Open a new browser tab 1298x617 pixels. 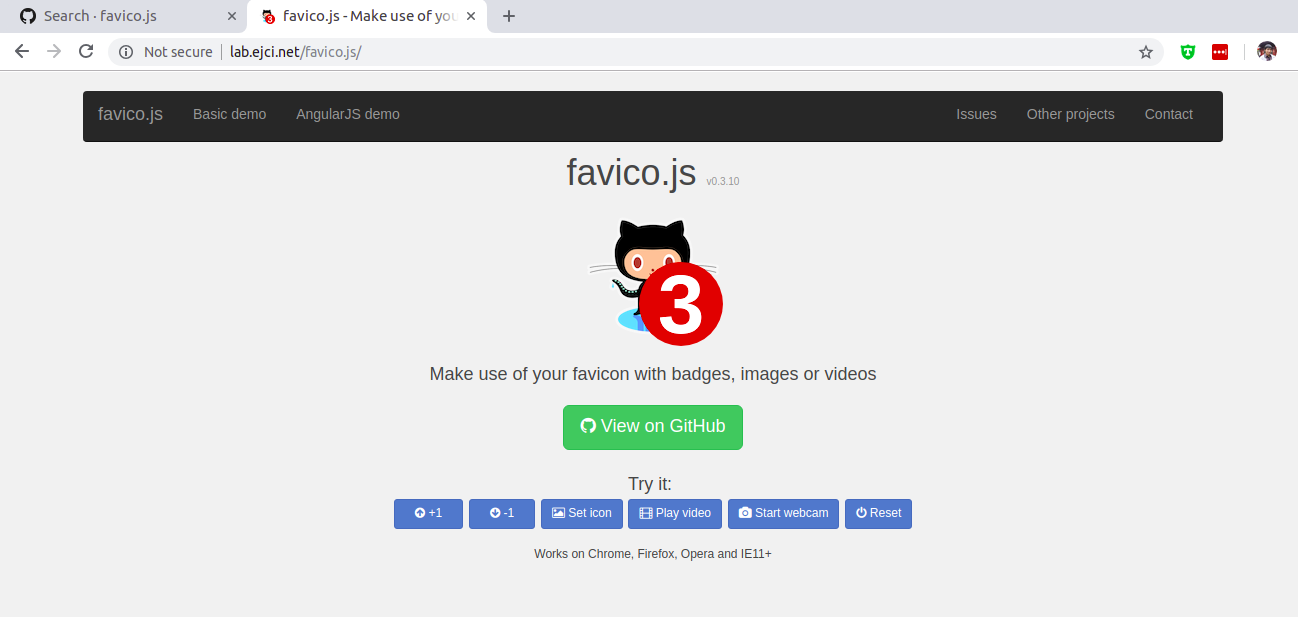(509, 16)
